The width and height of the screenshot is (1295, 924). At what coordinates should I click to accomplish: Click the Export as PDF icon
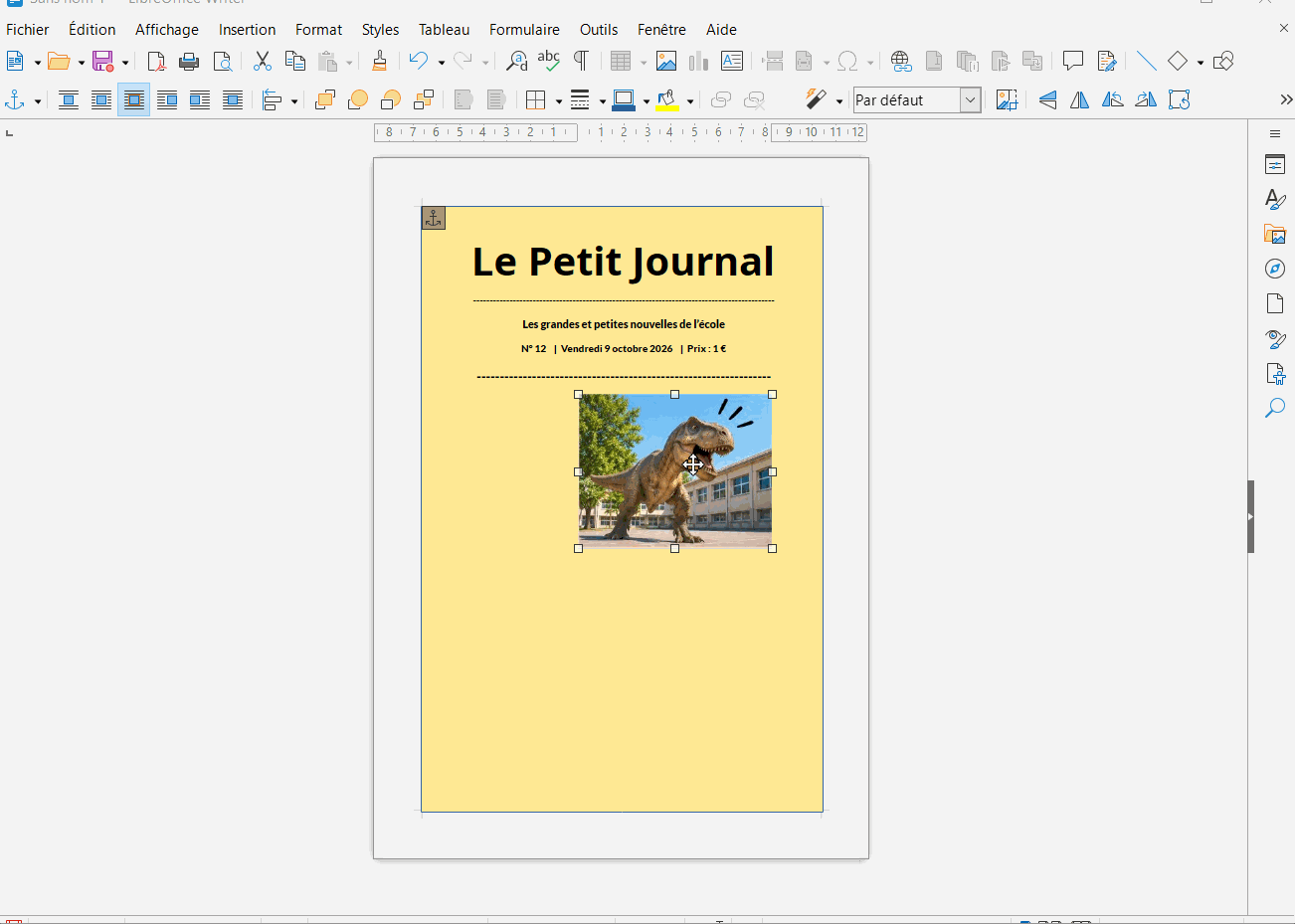(156, 62)
